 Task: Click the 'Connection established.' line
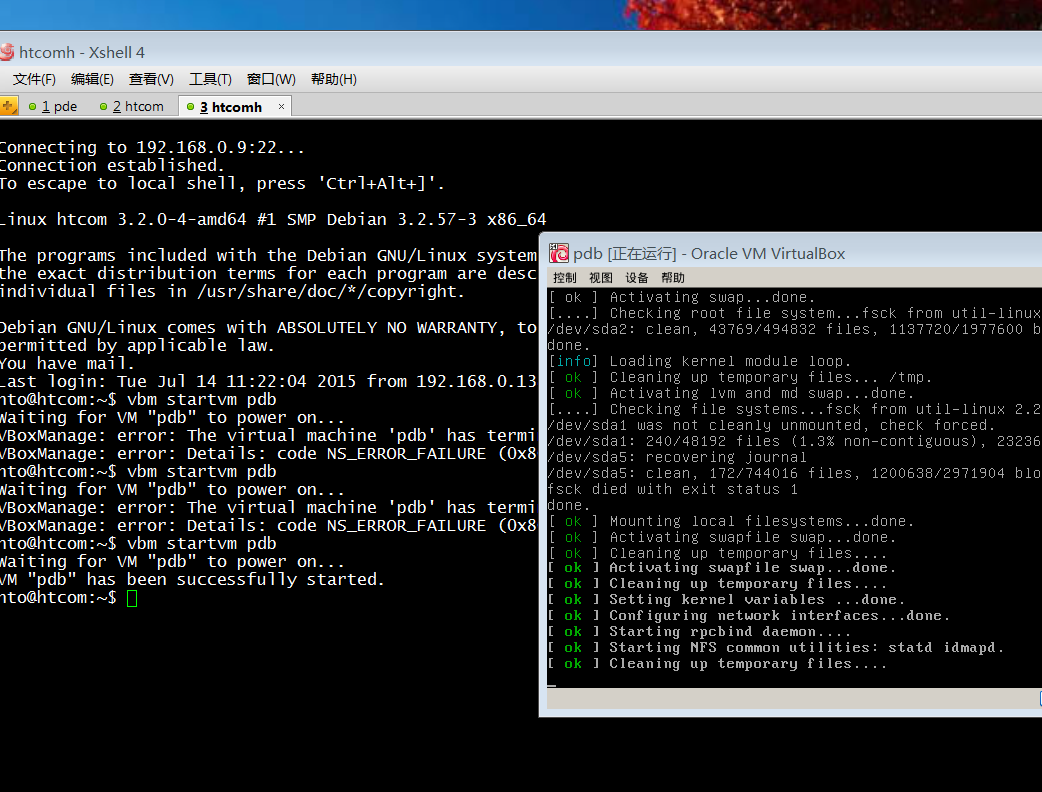point(112,165)
